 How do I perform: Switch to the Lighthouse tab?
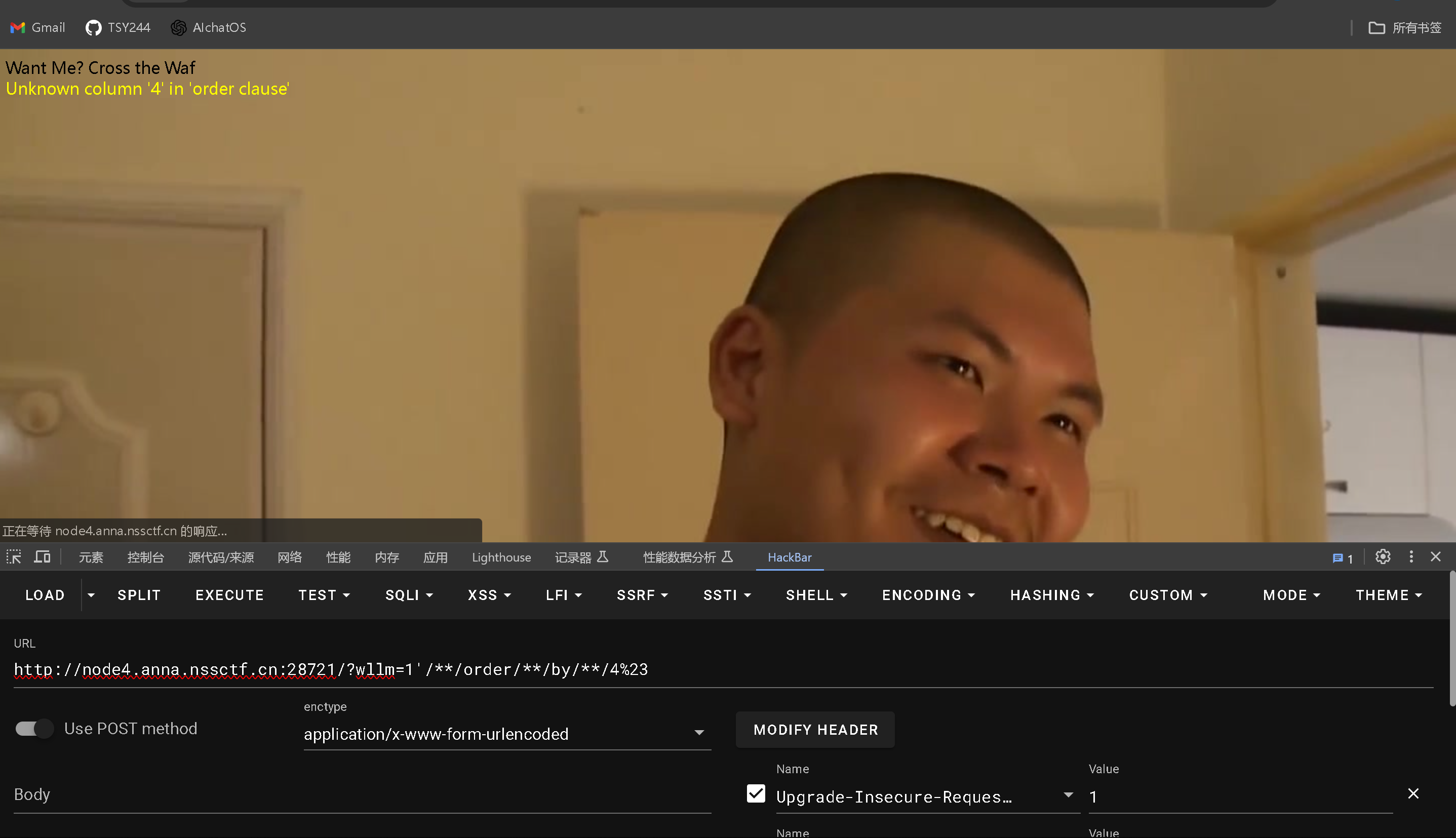(501, 557)
